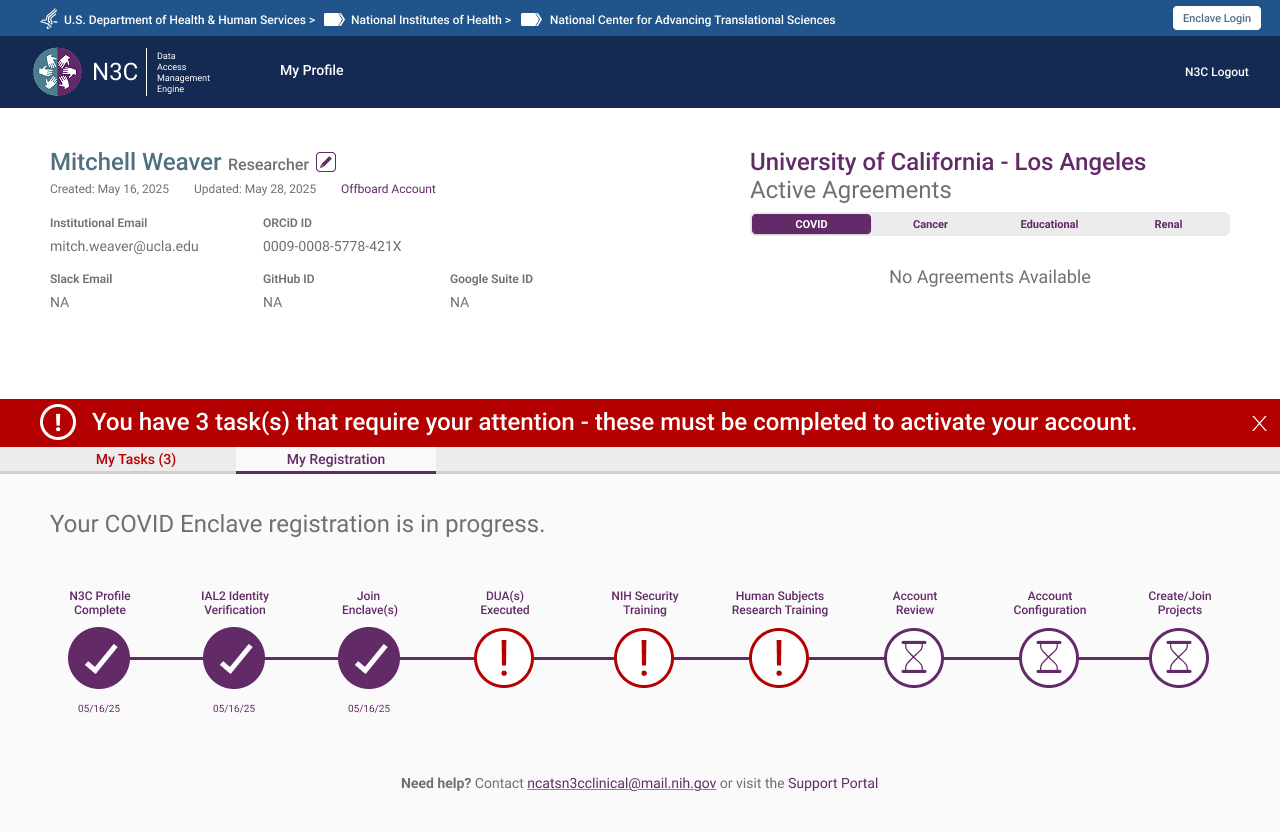Click the NIH Security Training alert icon
This screenshot has width=1280, height=832.
tap(644, 658)
